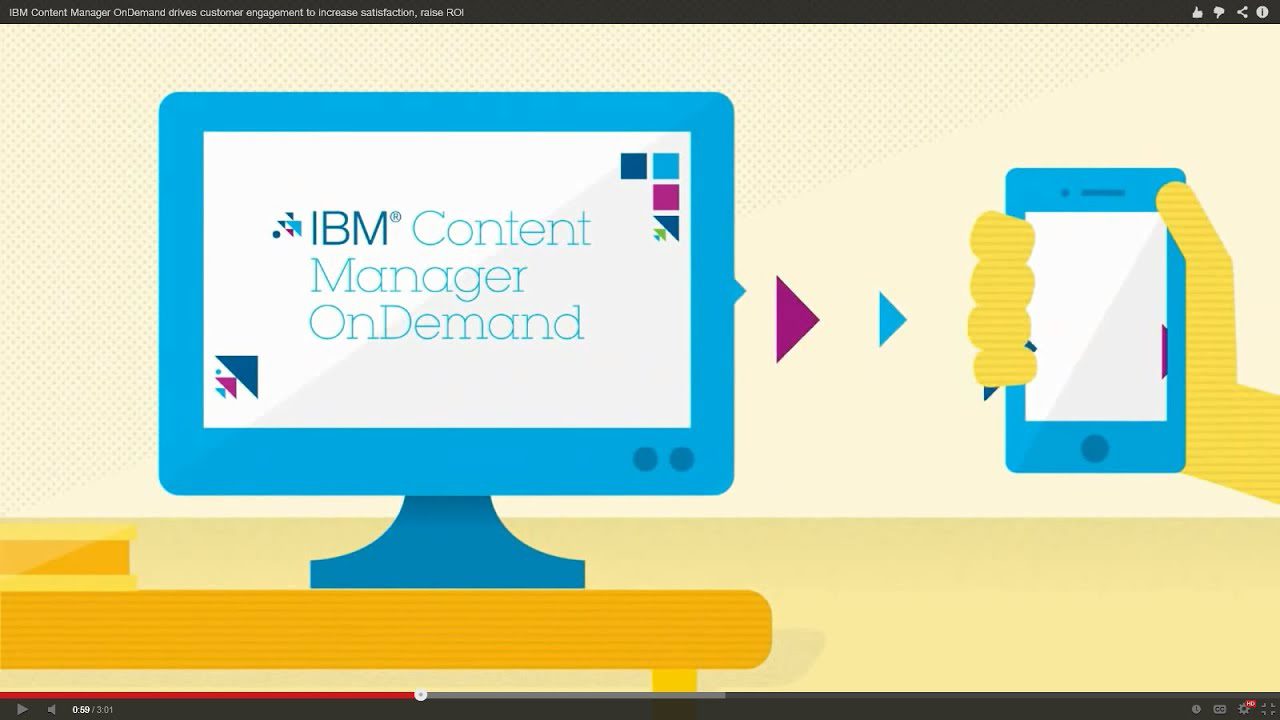Screen dimensions: 1280x720
Task: Open the settings gear quality menu
Action: coord(1245,709)
